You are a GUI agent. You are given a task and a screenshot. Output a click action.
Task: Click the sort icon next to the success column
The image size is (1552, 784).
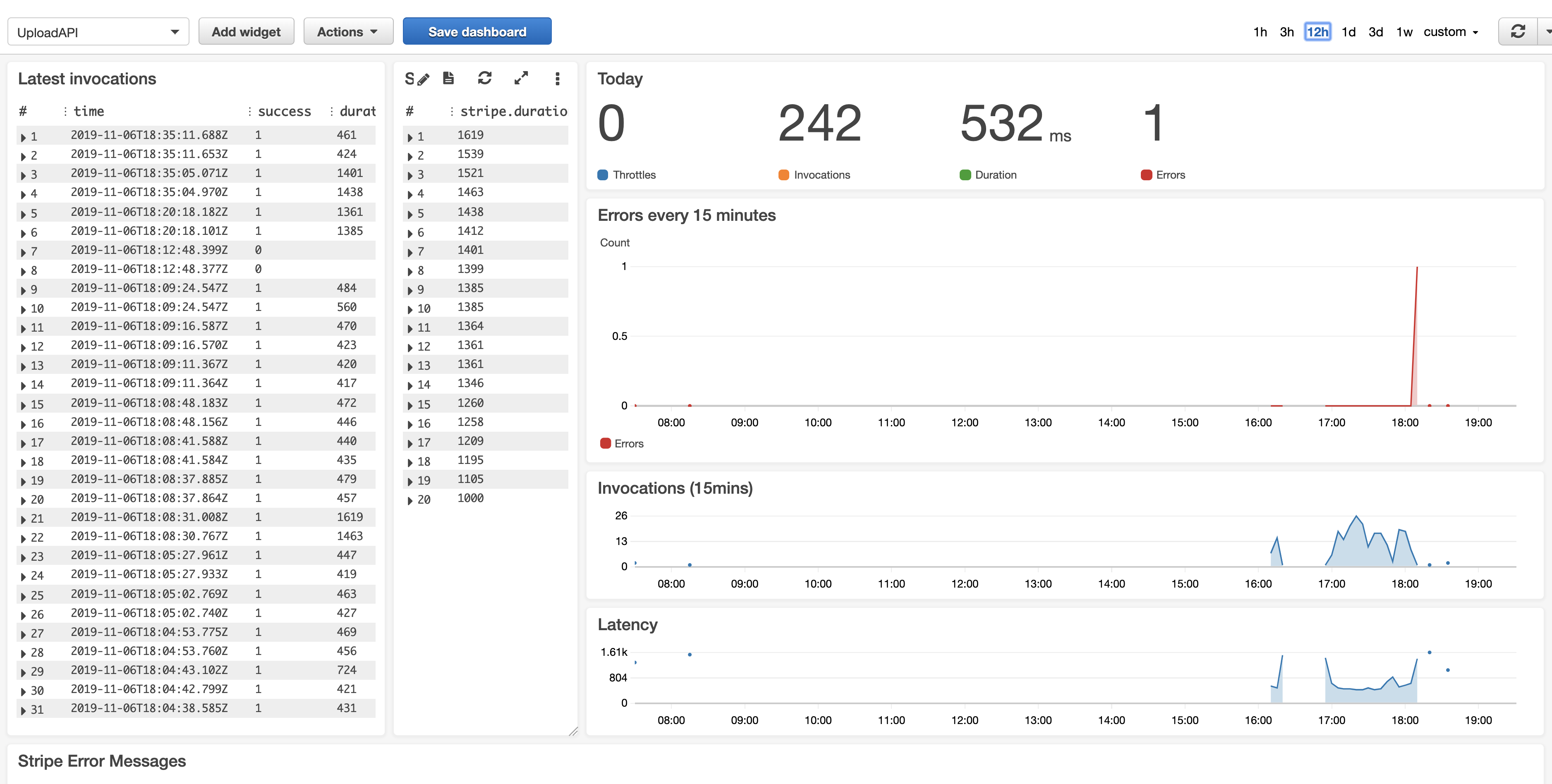pos(250,111)
